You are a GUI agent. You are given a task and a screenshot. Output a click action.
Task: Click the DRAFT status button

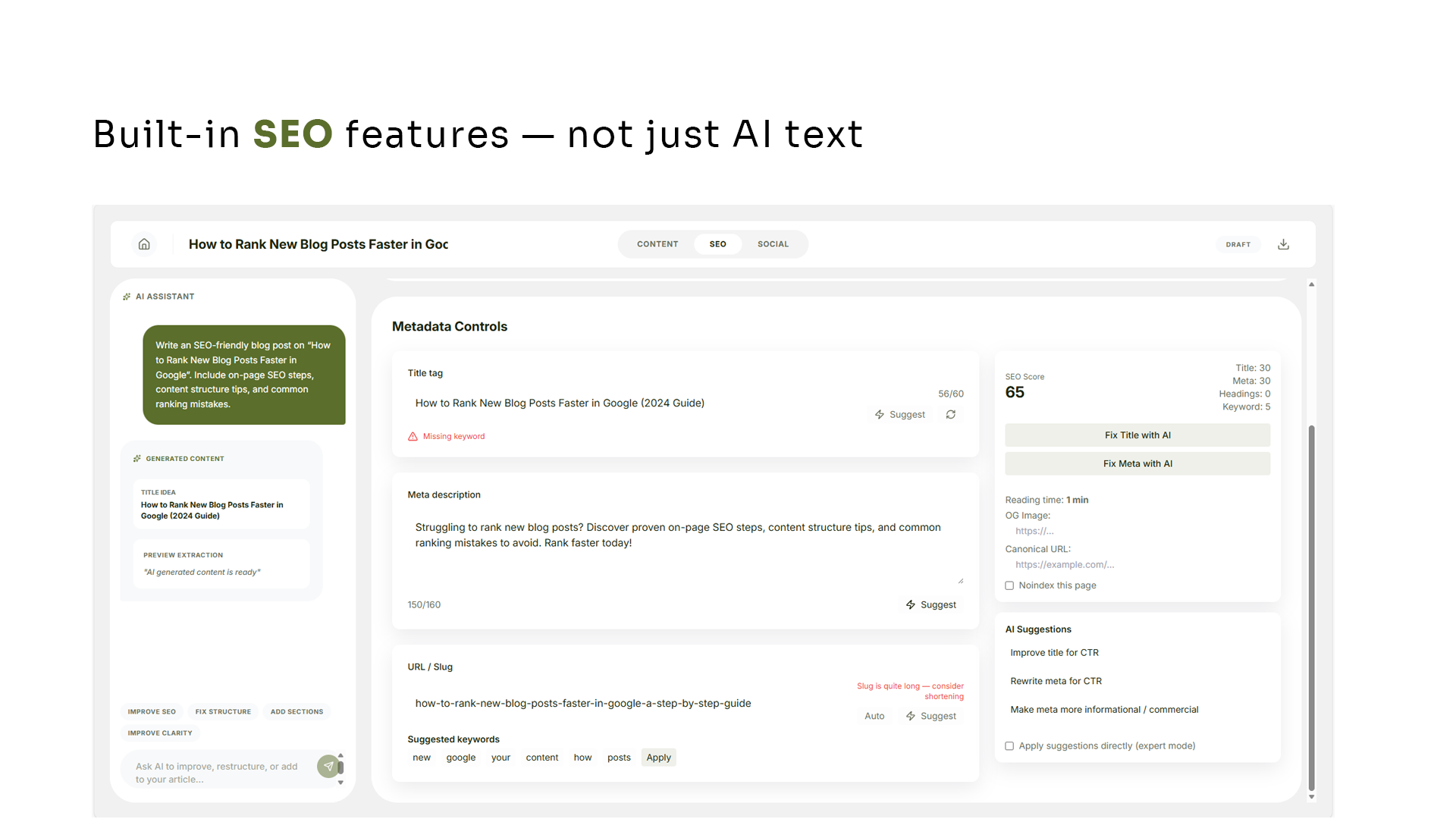coord(1238,244)
